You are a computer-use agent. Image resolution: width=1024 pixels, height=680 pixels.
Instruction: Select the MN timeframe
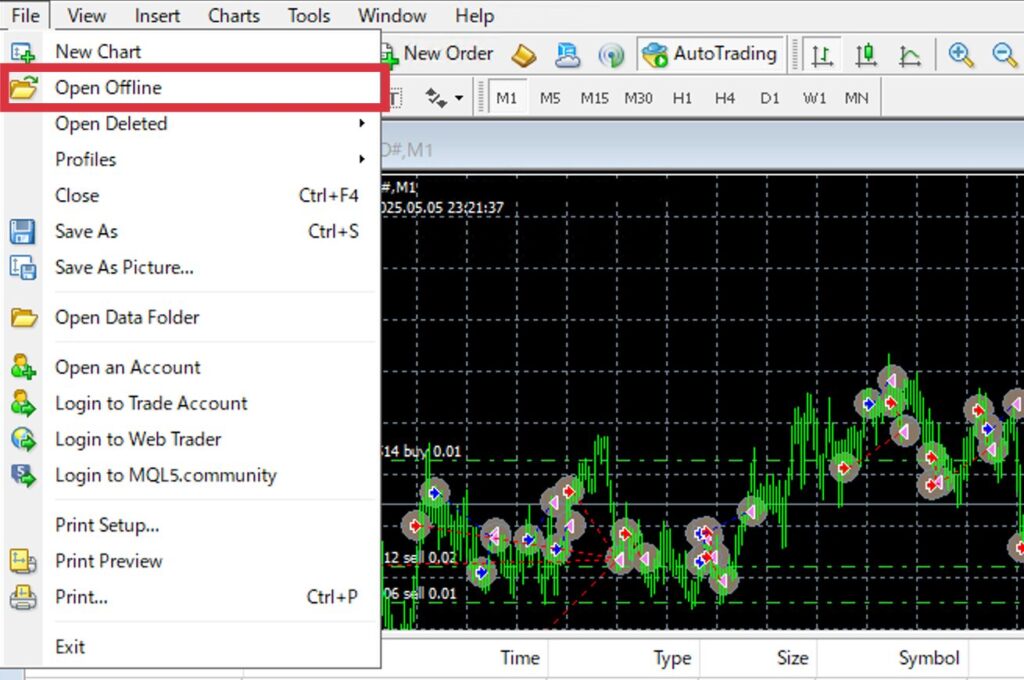pos(856,98)
